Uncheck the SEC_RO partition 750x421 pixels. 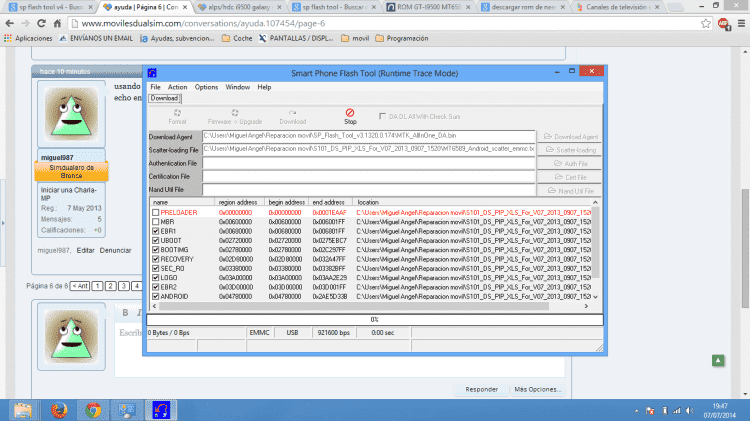click(155, 268)
